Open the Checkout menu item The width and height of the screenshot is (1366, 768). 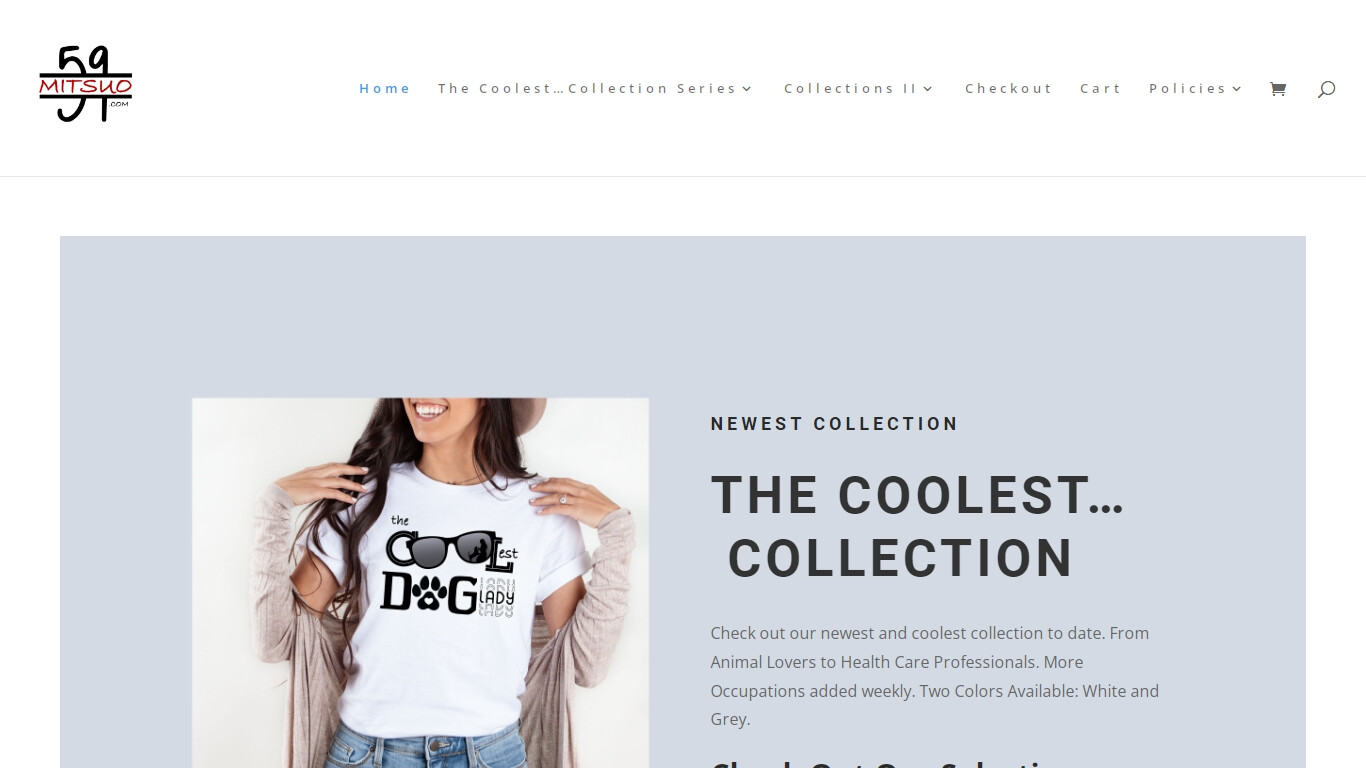click(1009, 88)
